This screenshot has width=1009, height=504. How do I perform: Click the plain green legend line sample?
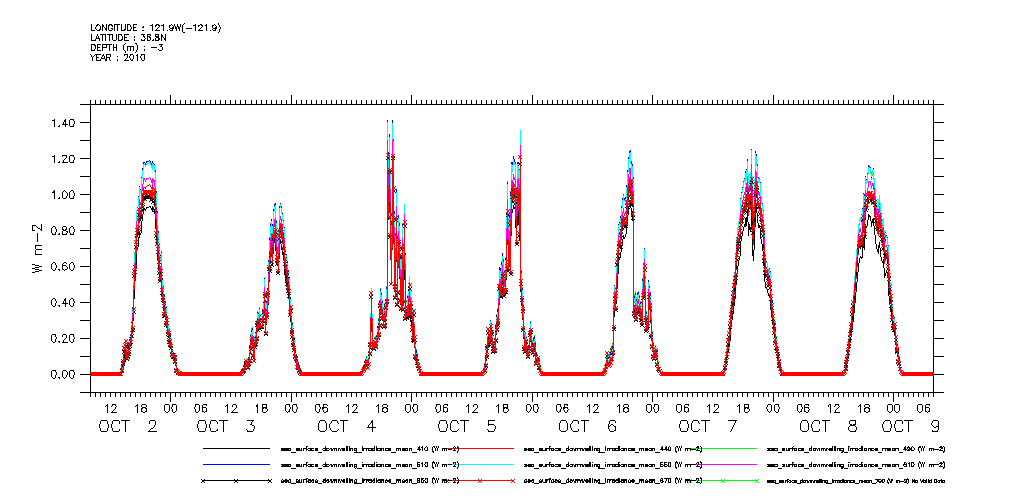coord(723,448)
